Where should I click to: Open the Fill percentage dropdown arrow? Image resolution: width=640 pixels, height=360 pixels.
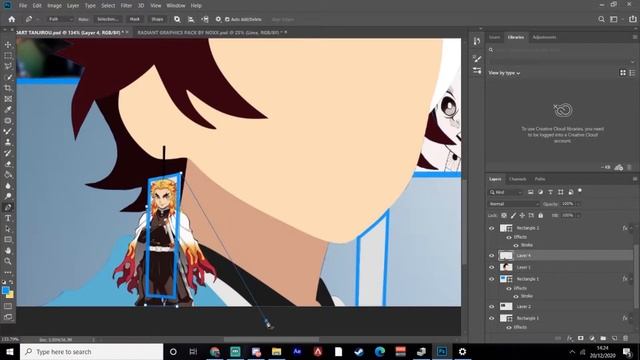578,215
